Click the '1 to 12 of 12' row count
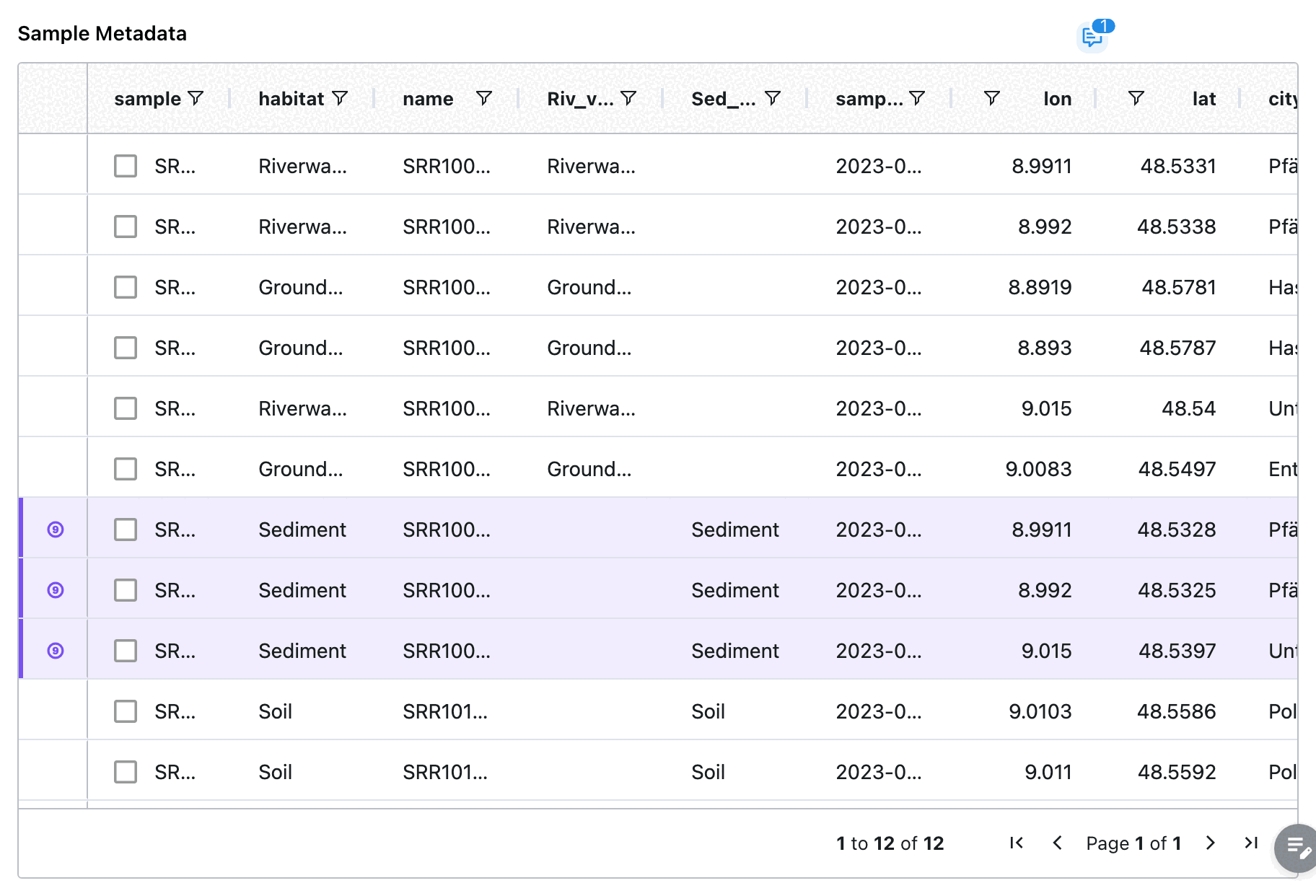1316x896 pixels. click(890, 843)
